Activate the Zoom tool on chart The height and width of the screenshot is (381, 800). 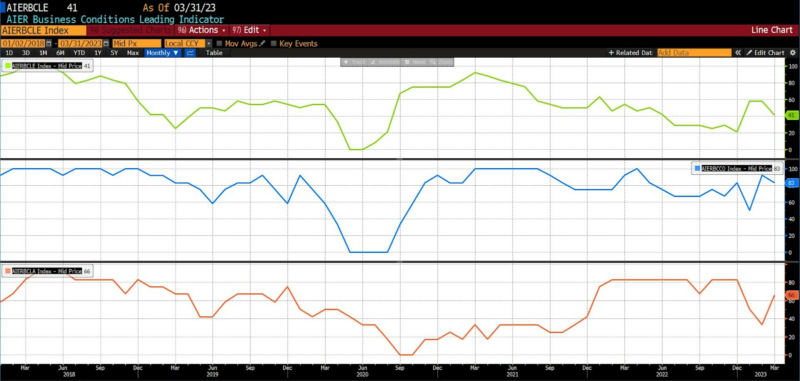pos(441,62)
